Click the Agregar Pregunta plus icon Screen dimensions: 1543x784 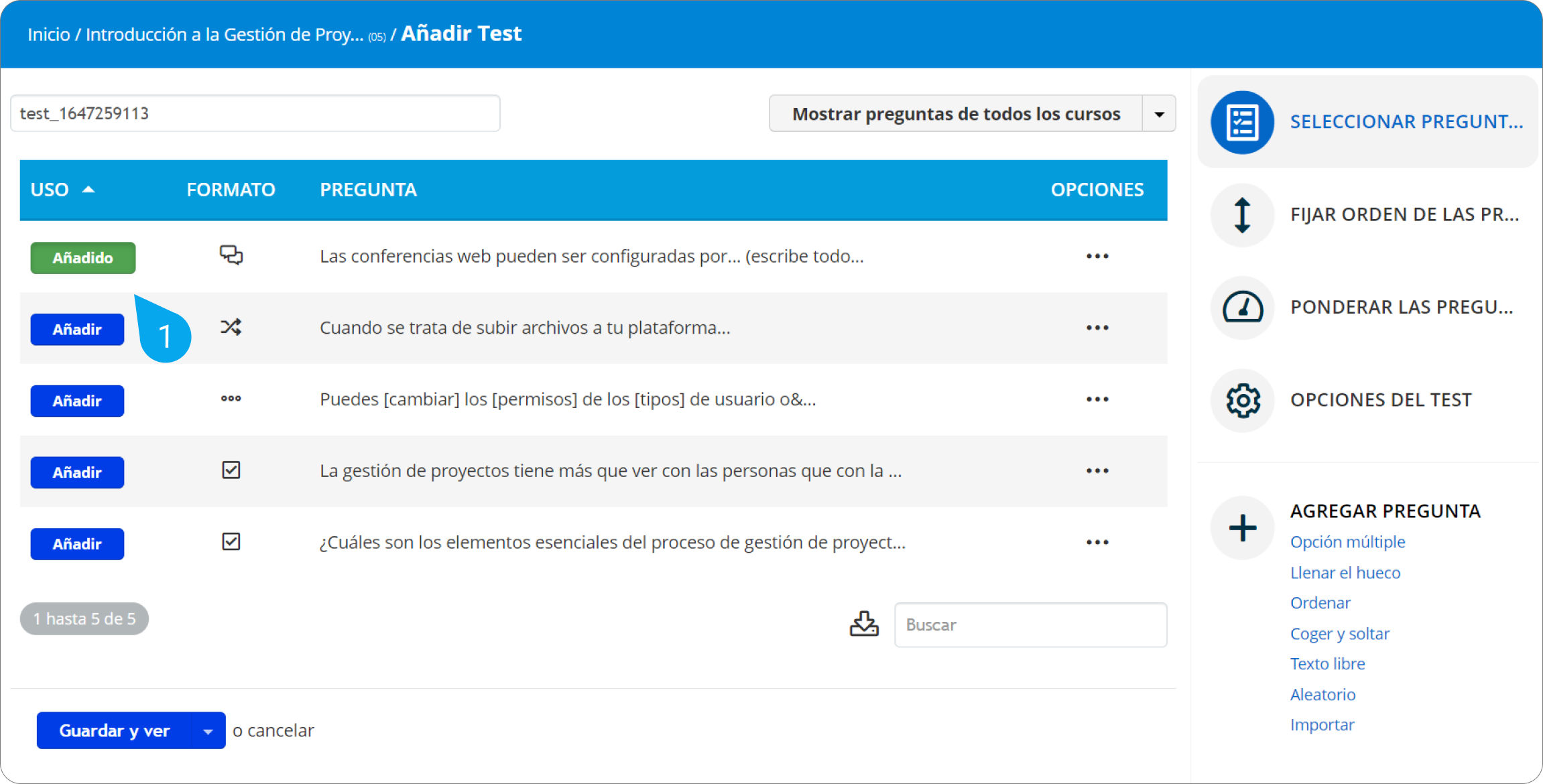1242,528
